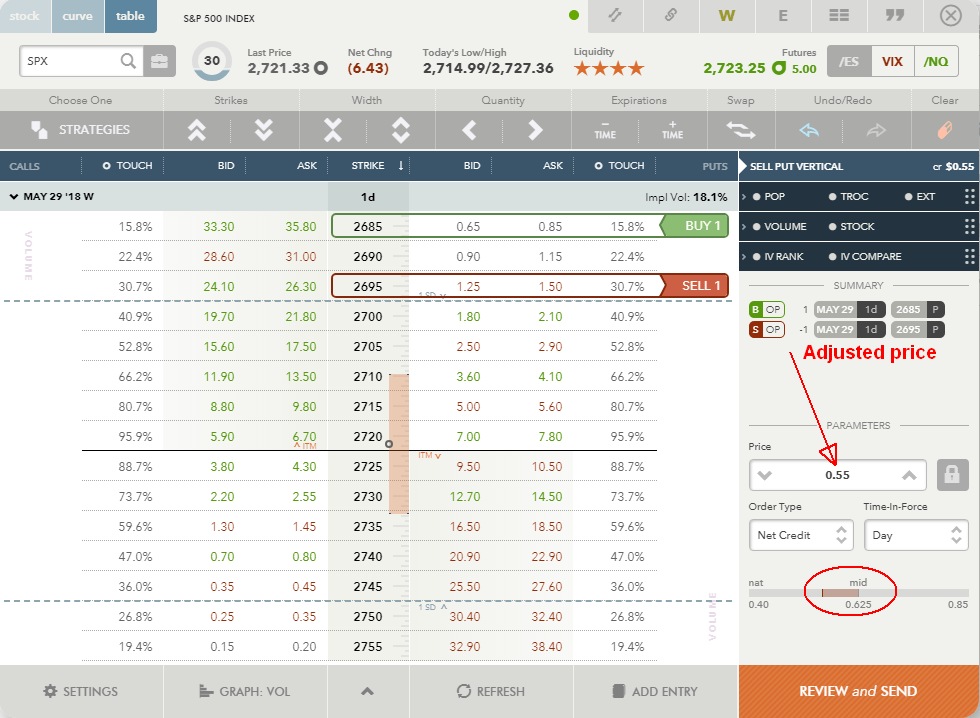Expand the VOLUME row arrow

point(744,226)
